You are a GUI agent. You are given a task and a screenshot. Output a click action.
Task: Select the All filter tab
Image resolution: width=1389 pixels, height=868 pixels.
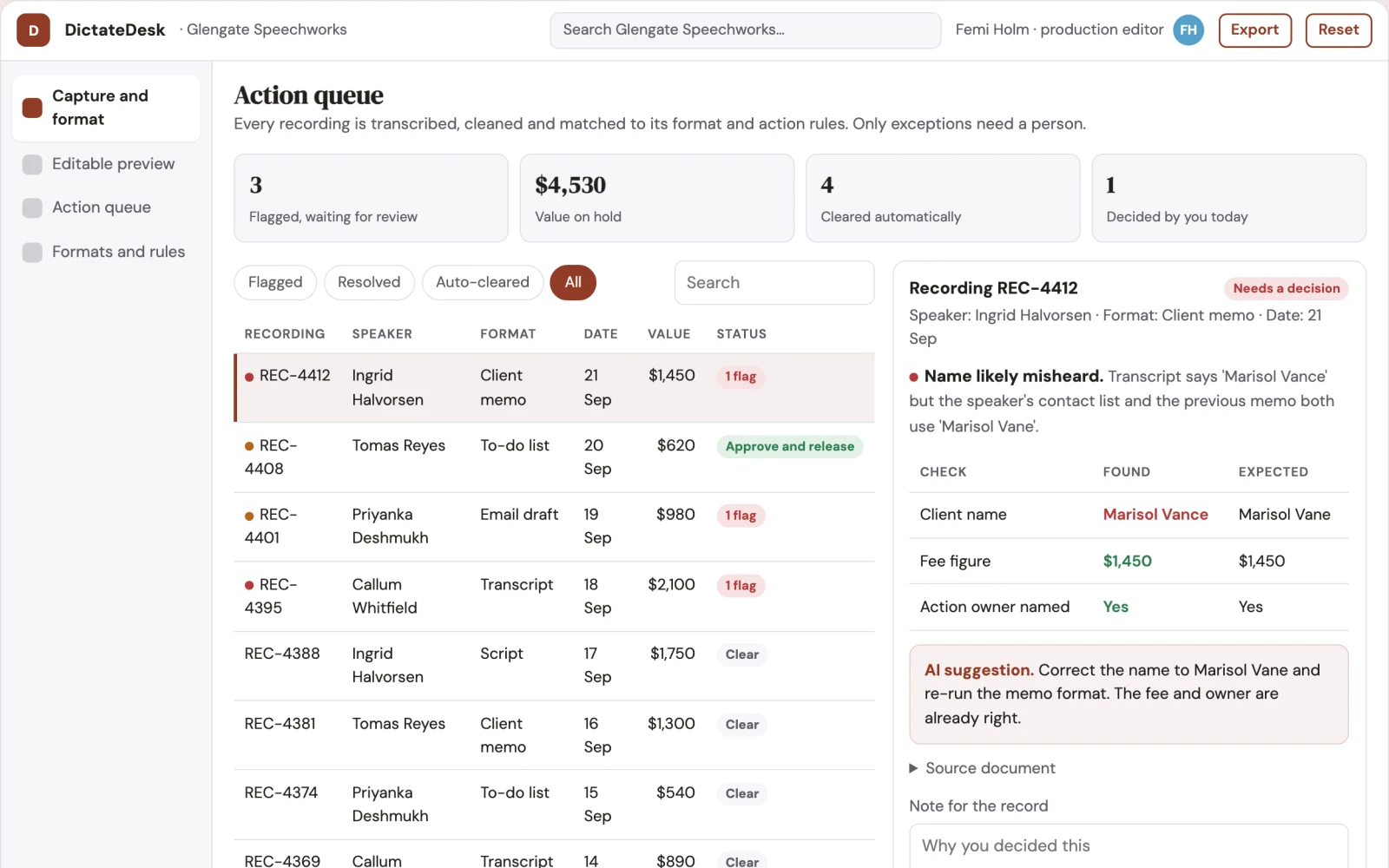click(573, 282)
